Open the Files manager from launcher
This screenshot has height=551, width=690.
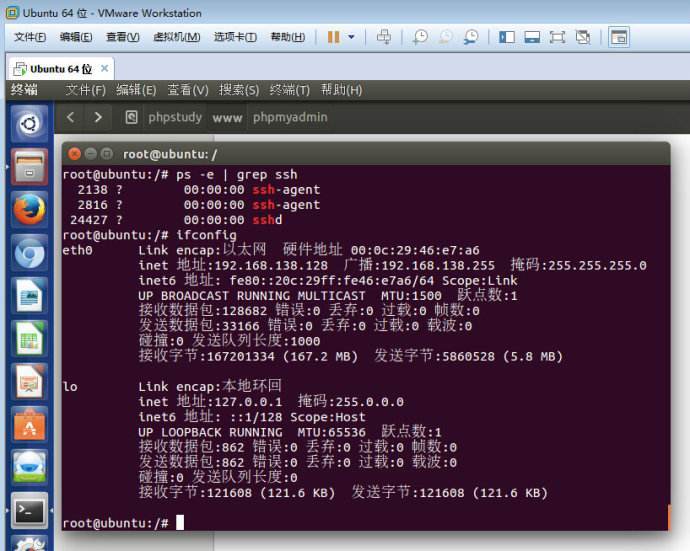click(29, 167)
